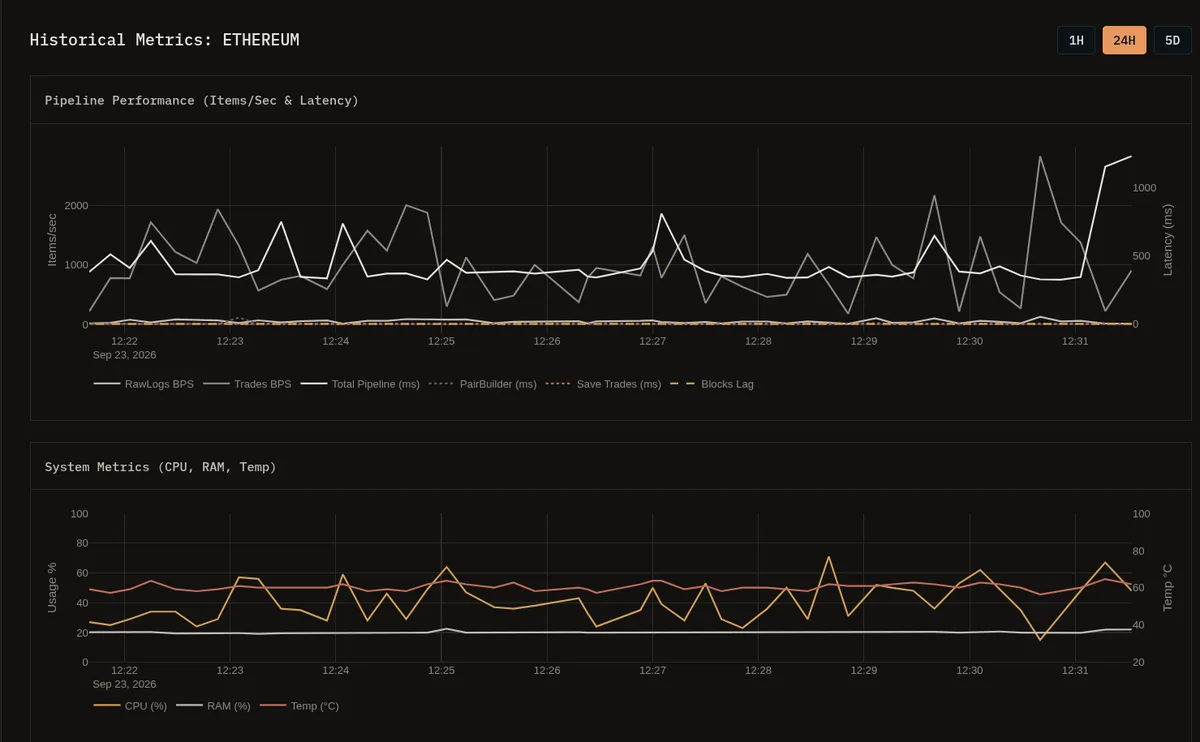Click the 2000 value on Items/sec axis
The height and width of the screenshot is (742, 1200).
[x=76, y=206]
